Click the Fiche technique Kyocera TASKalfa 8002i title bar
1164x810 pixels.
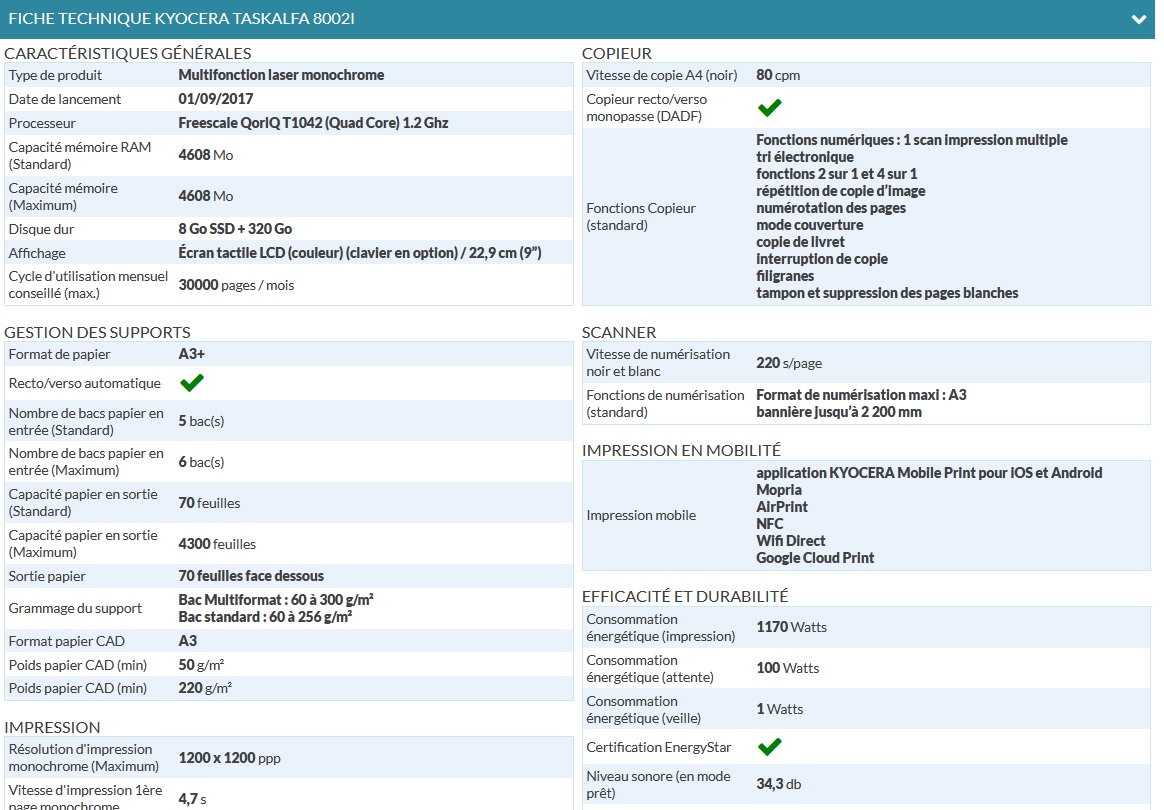click(x=578, y=19)
